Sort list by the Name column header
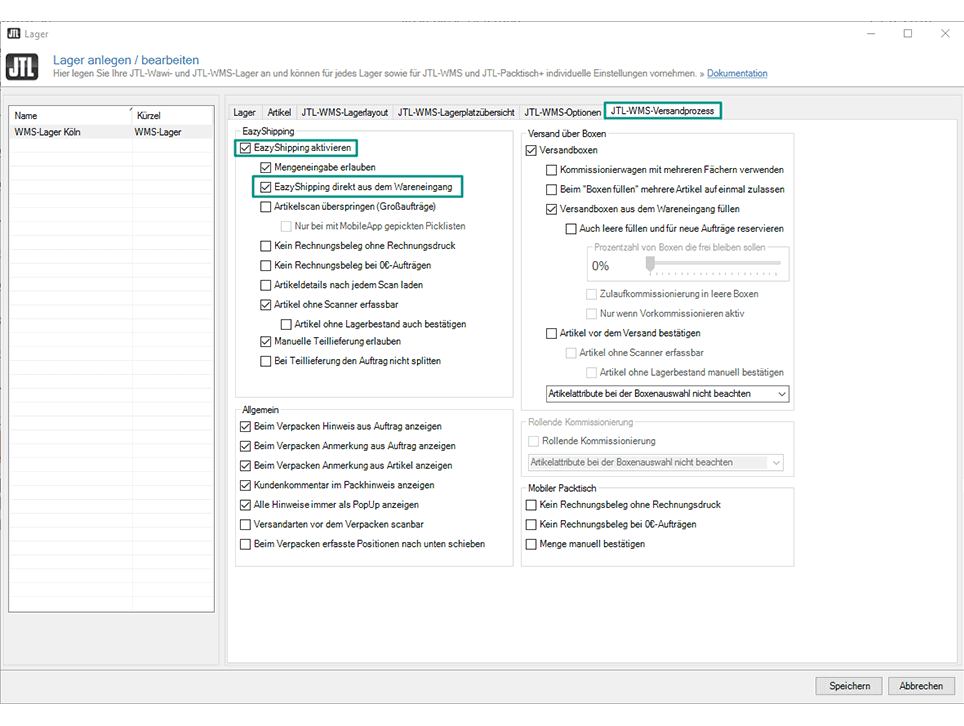This screenshot has width=964, height=726. click(68, 116)
